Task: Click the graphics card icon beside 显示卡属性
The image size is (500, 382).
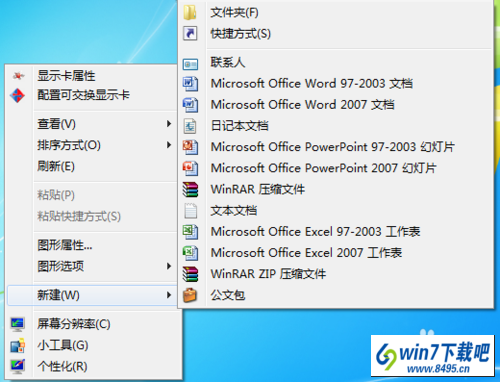Action: point(18,76)
